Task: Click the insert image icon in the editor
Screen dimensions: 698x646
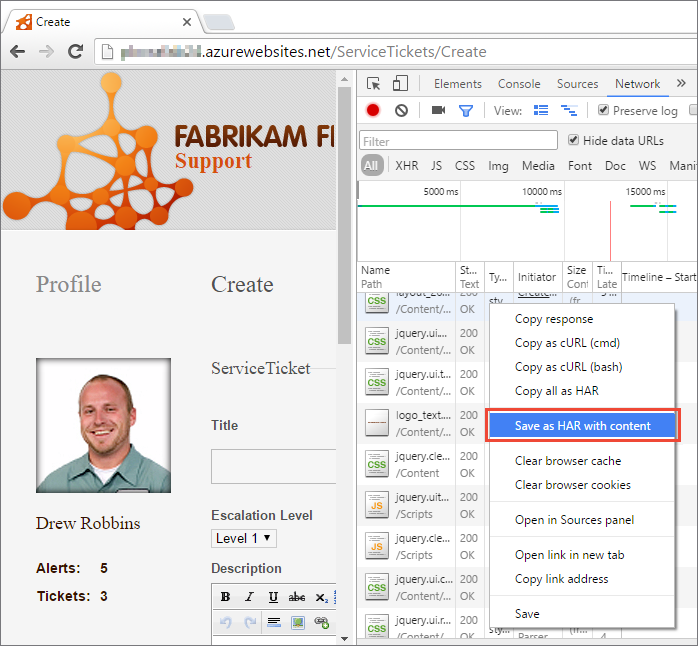Action: point(298,622)
